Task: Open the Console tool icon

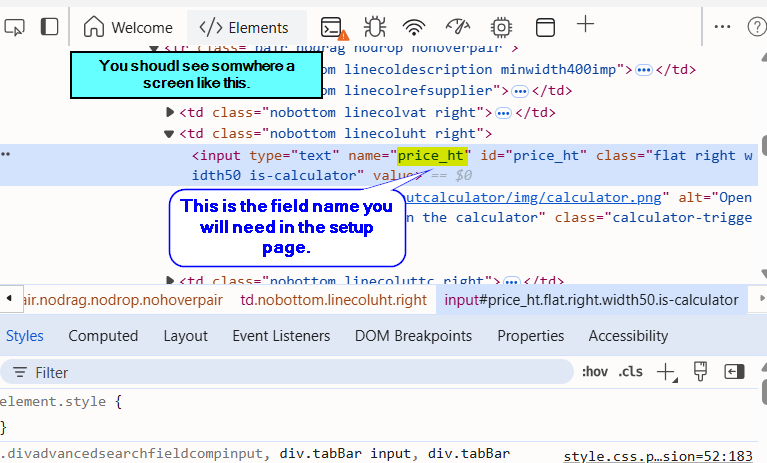Action: click(332, 27)
